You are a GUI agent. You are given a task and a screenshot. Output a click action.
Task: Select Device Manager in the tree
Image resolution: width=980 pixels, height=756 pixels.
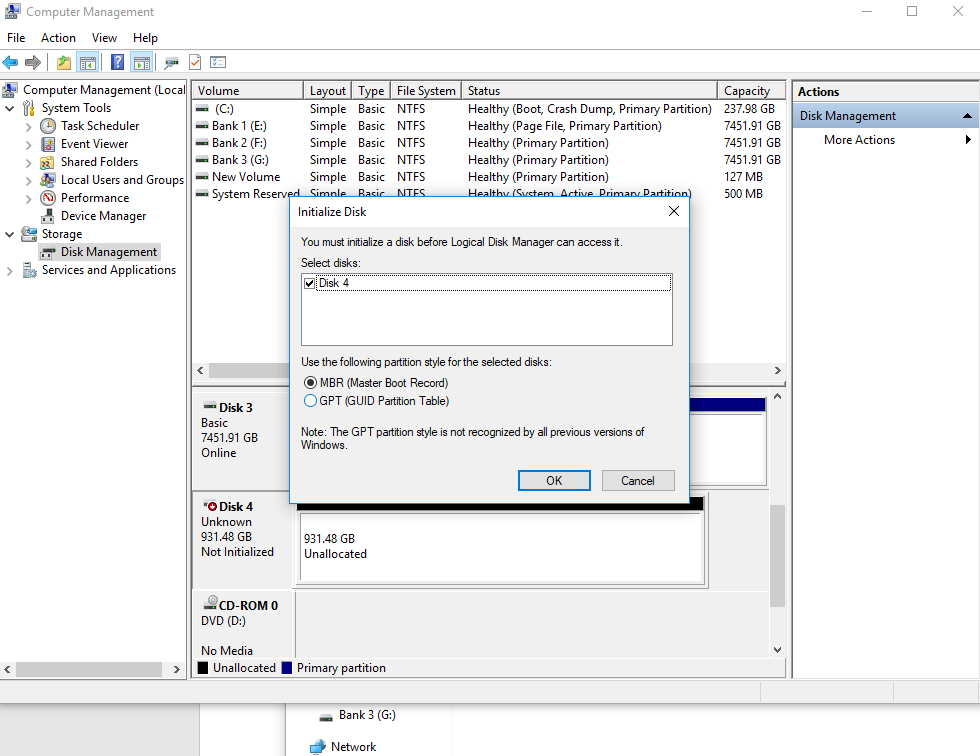(103, 216)
